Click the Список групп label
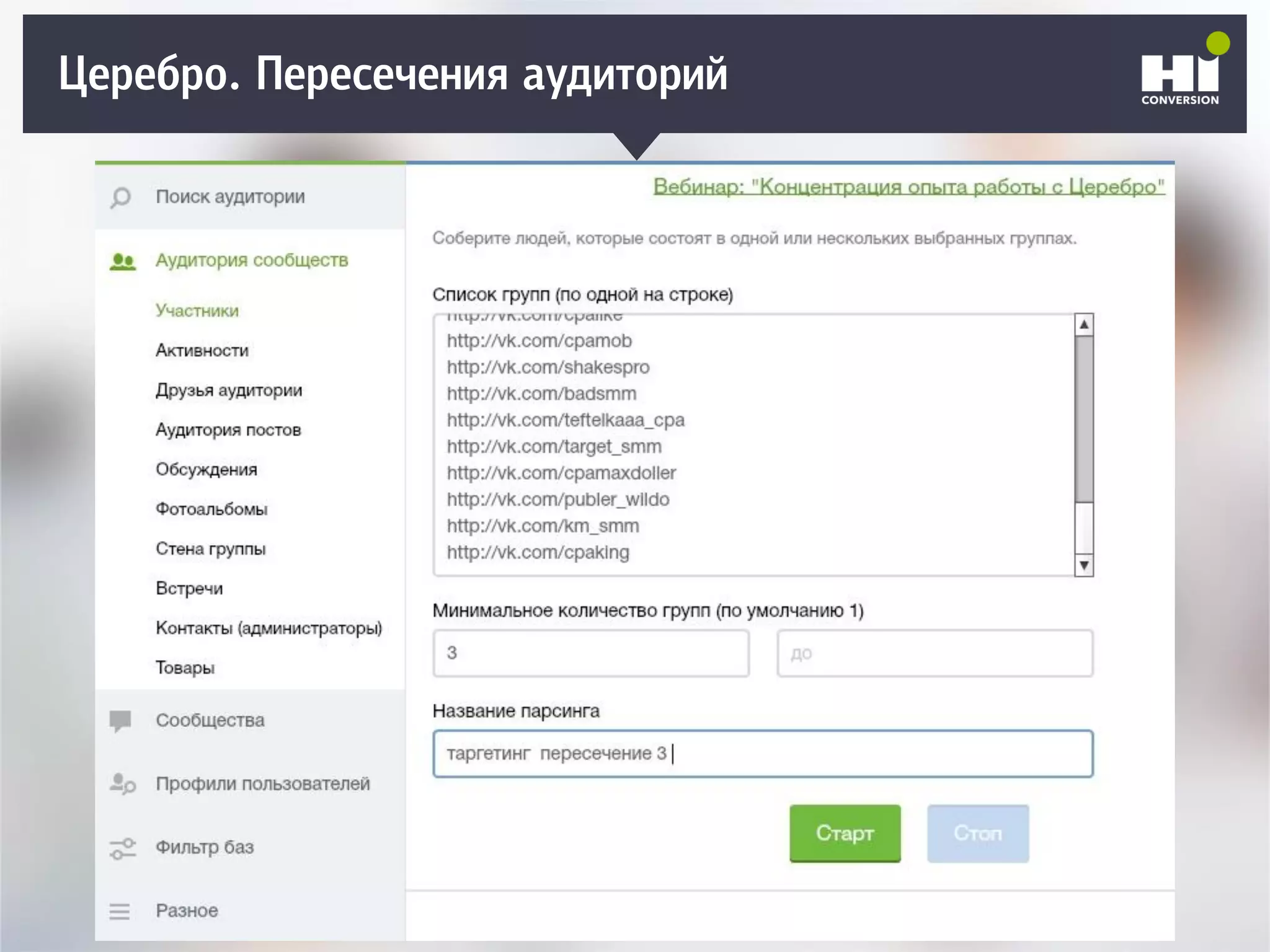Screen dimensions: 1270x952 [583, 294]
